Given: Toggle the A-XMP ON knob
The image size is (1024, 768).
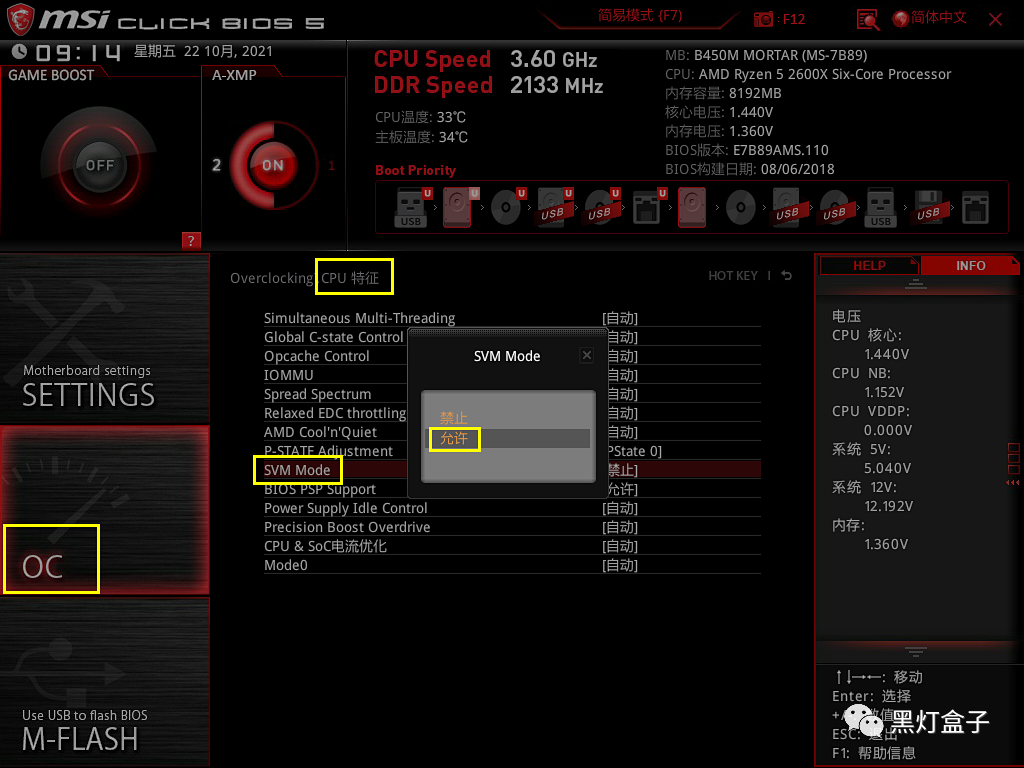Looking at the screenshot, I should point(273,165).
